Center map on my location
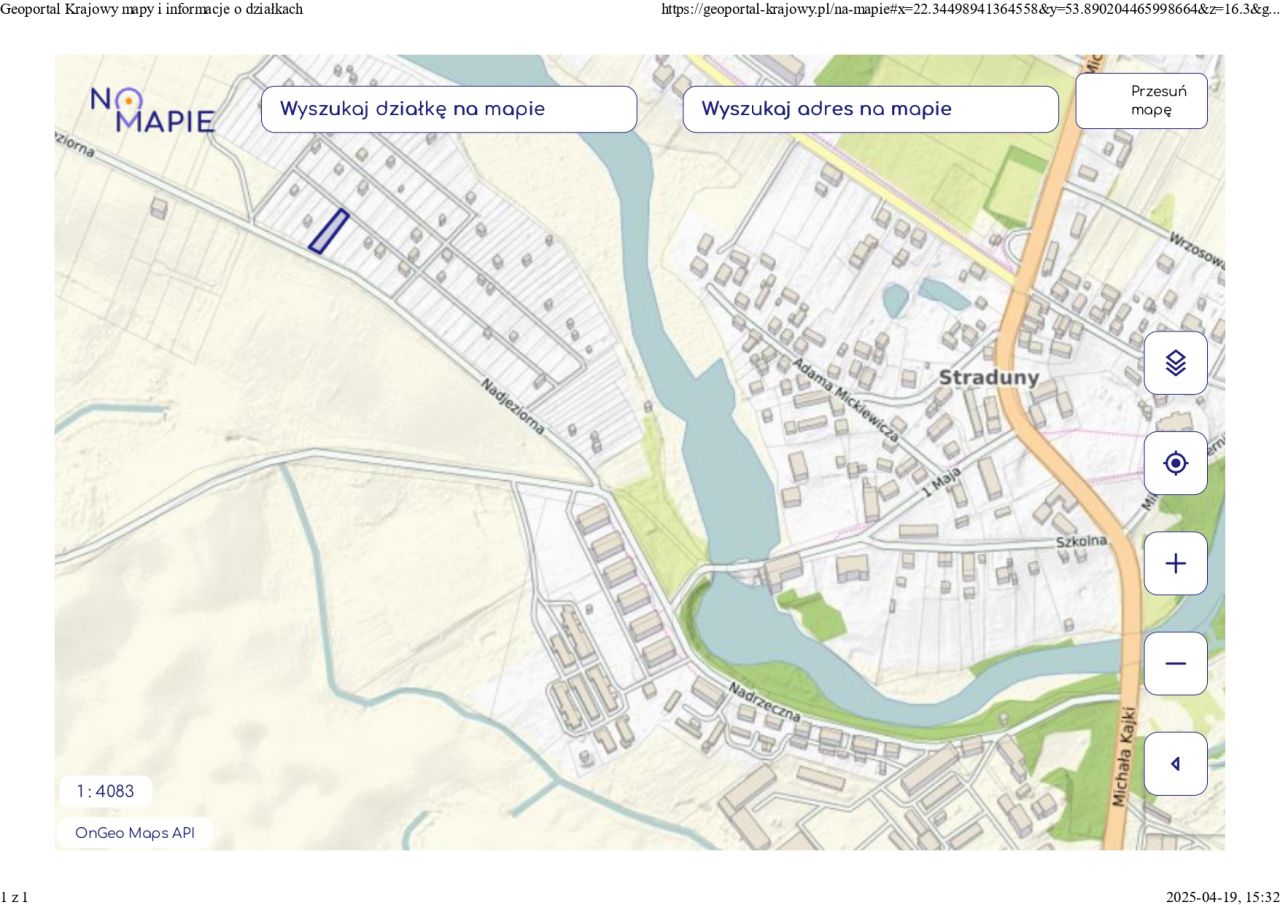1280x905 pixels. pyautogui.click(x=1176, y=463)
